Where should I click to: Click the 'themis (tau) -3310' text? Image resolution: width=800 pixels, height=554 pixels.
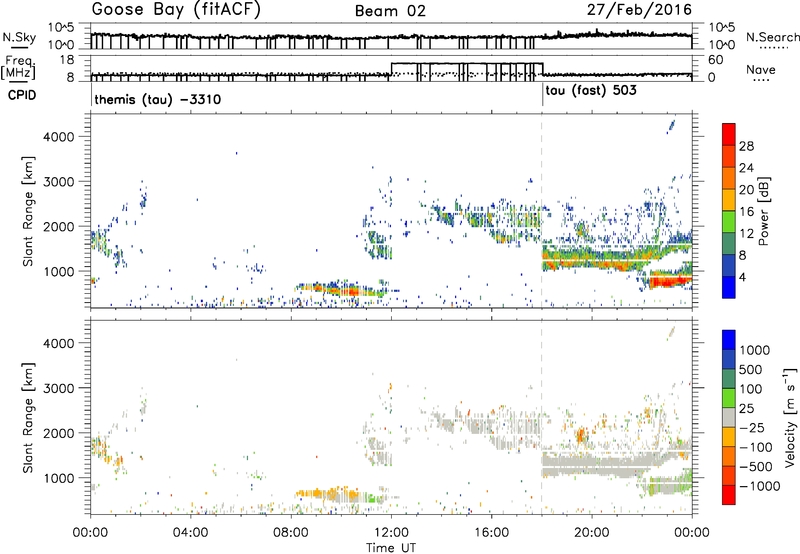(158, 99)
